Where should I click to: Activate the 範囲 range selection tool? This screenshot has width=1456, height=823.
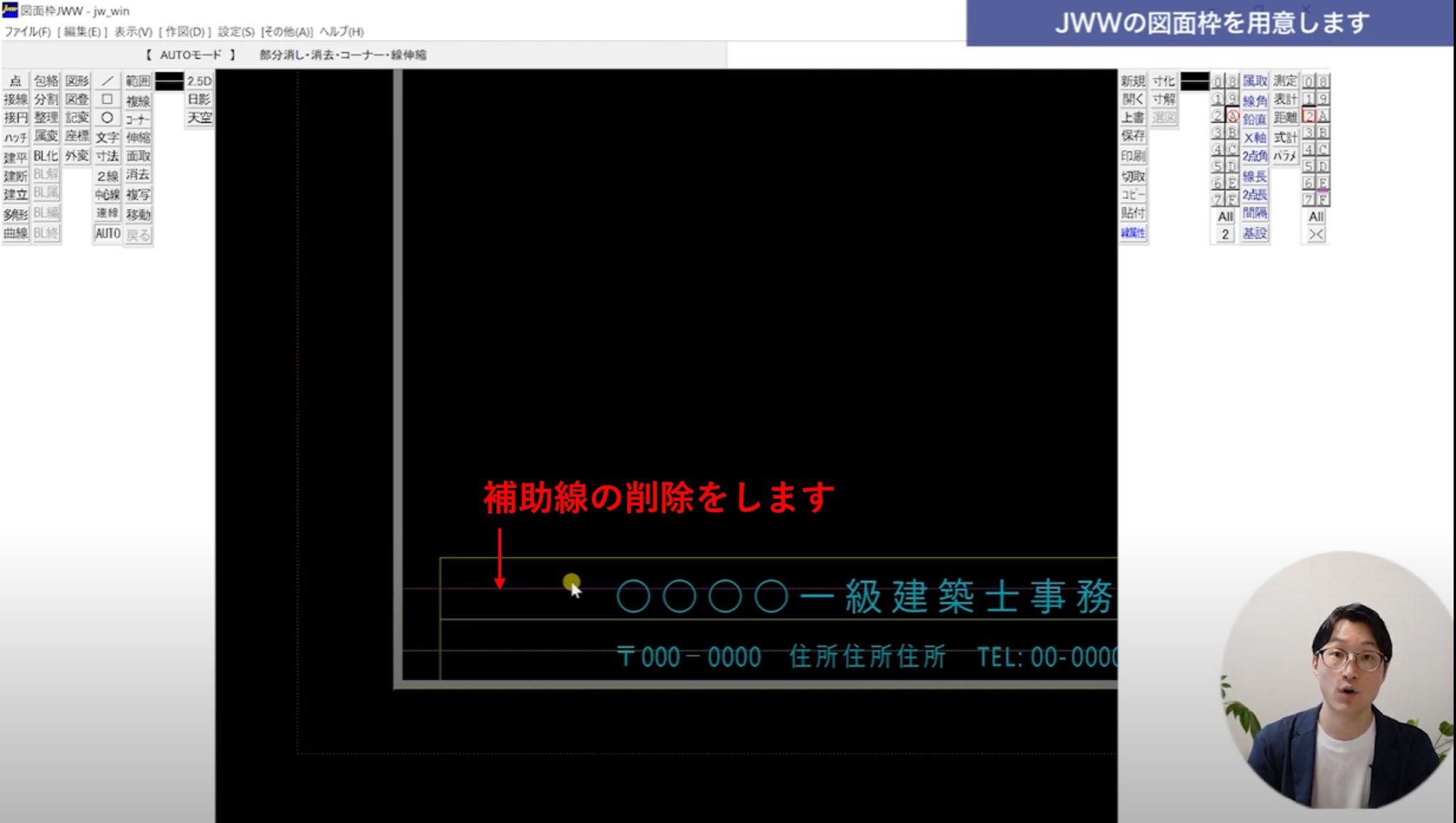pos(139,81)
